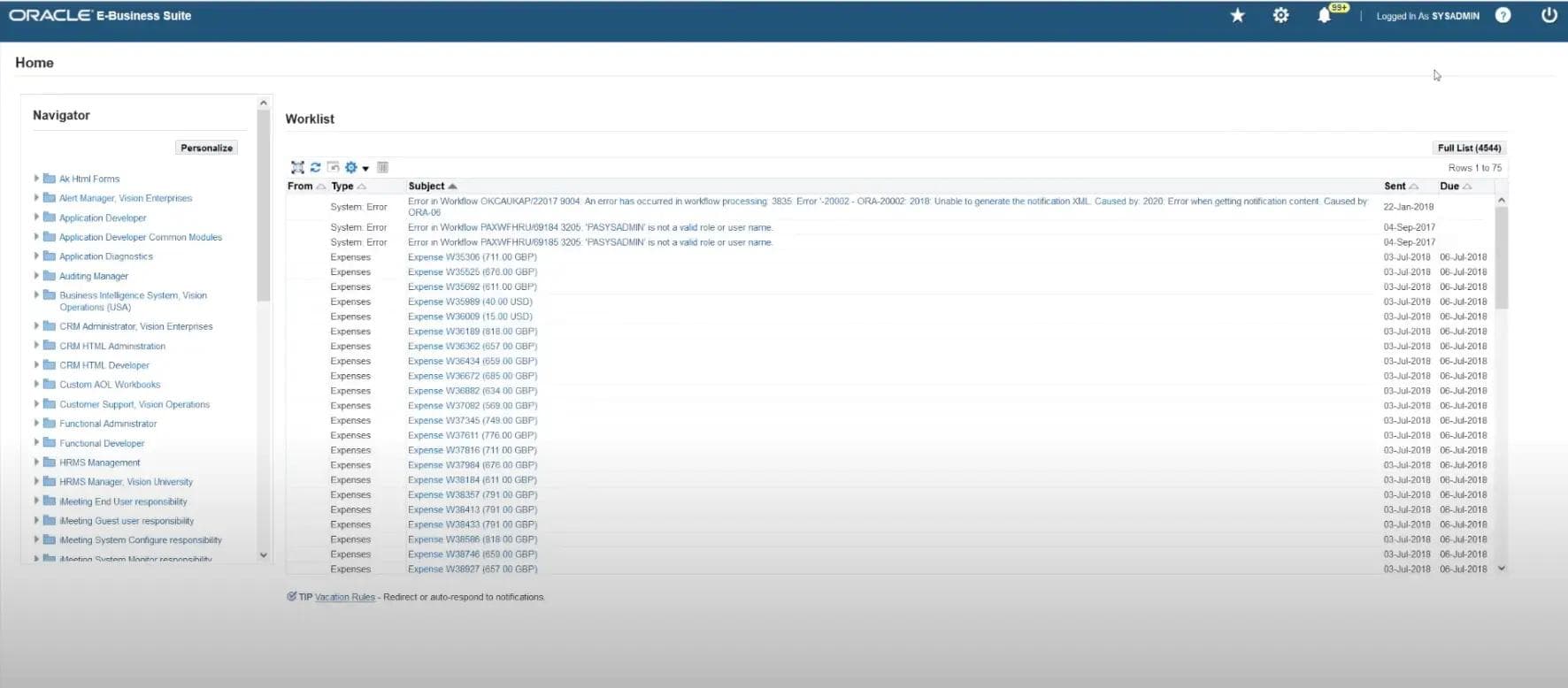1568x688 pixels.
Task: Click the Worklist scrollbar thumb
Action: tap(1501, 257)
